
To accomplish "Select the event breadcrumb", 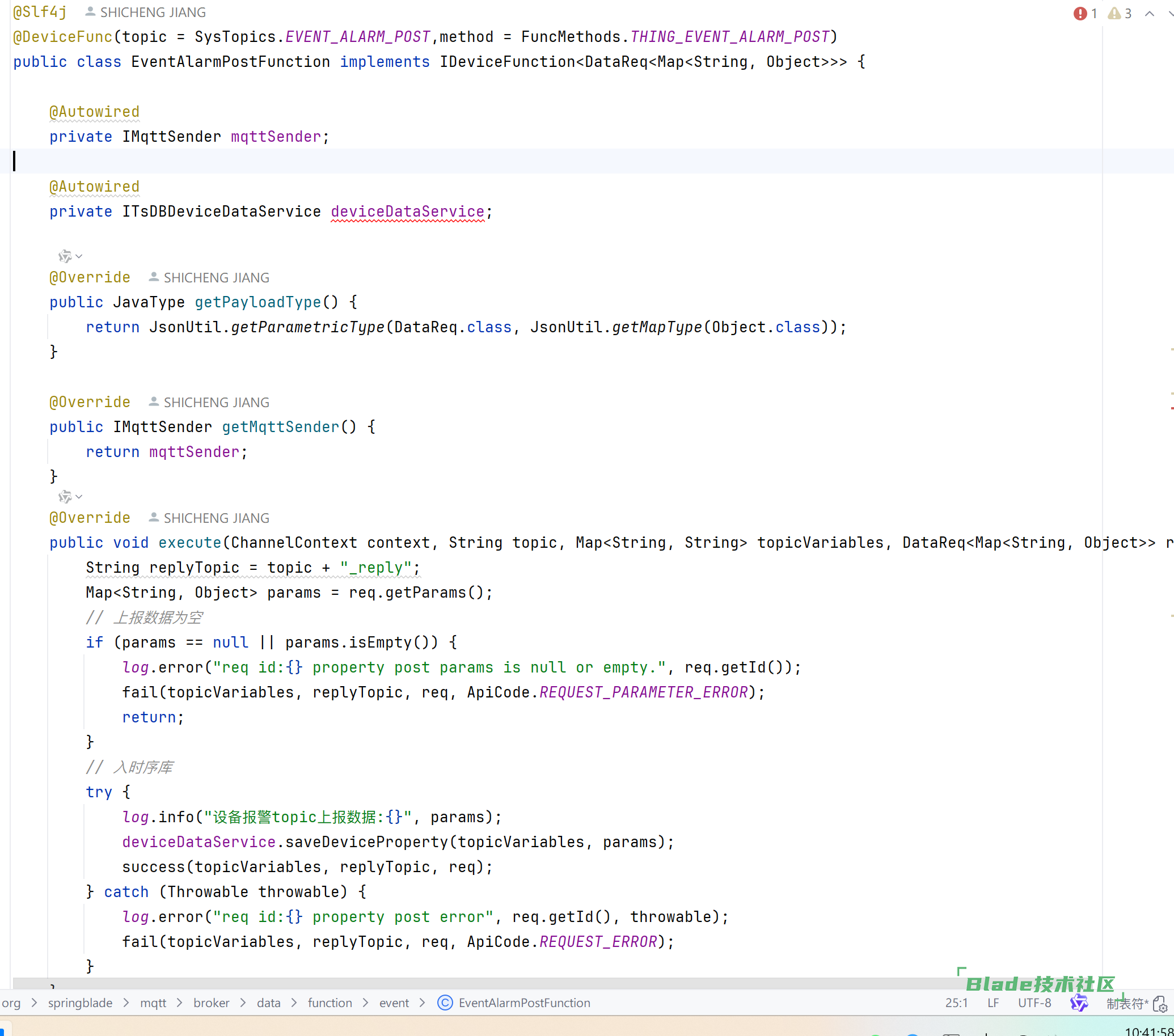I will 394,1003.
